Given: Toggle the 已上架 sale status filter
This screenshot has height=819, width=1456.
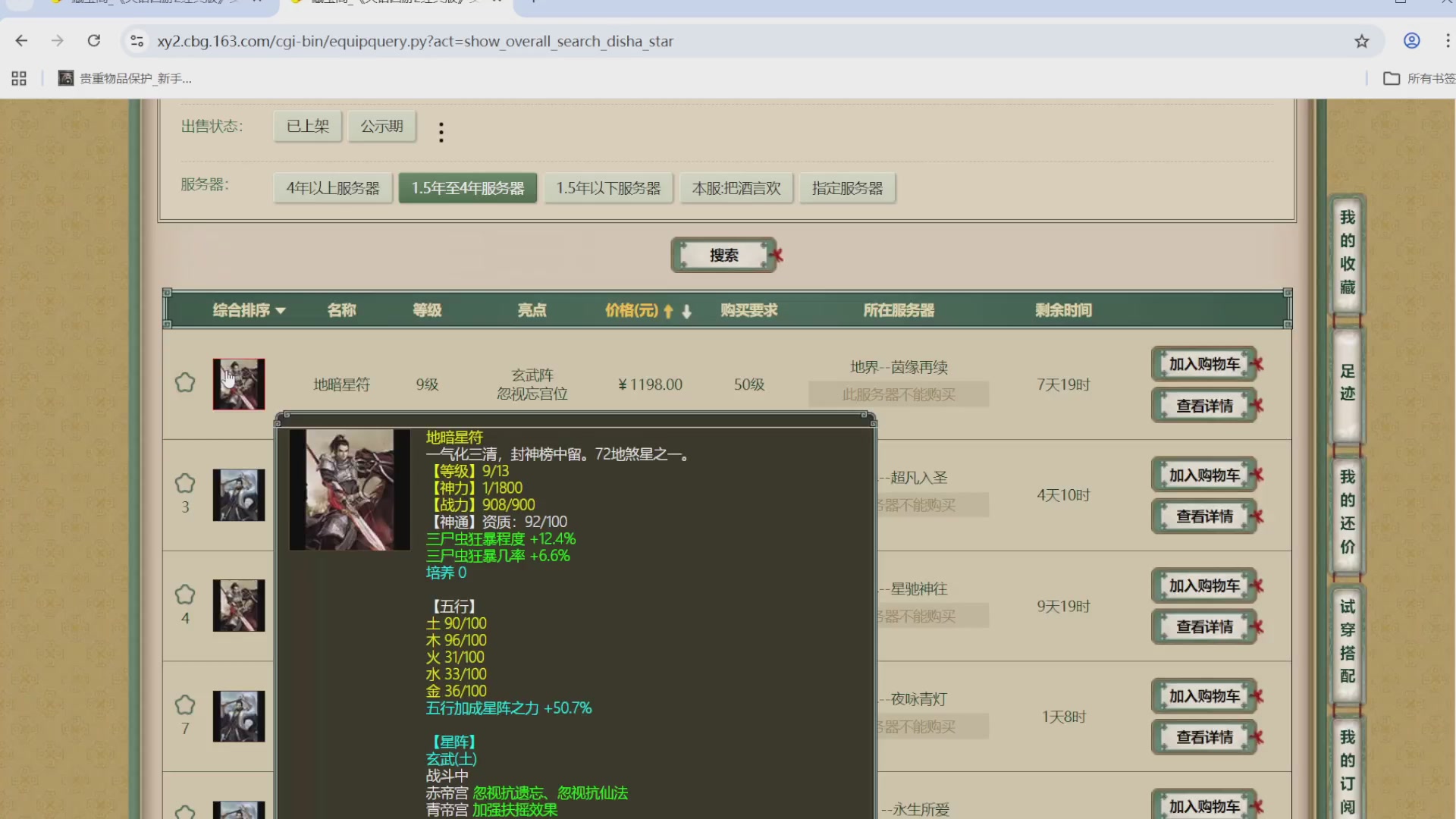Looking at the screenshot, I should [x=307, y=126].
